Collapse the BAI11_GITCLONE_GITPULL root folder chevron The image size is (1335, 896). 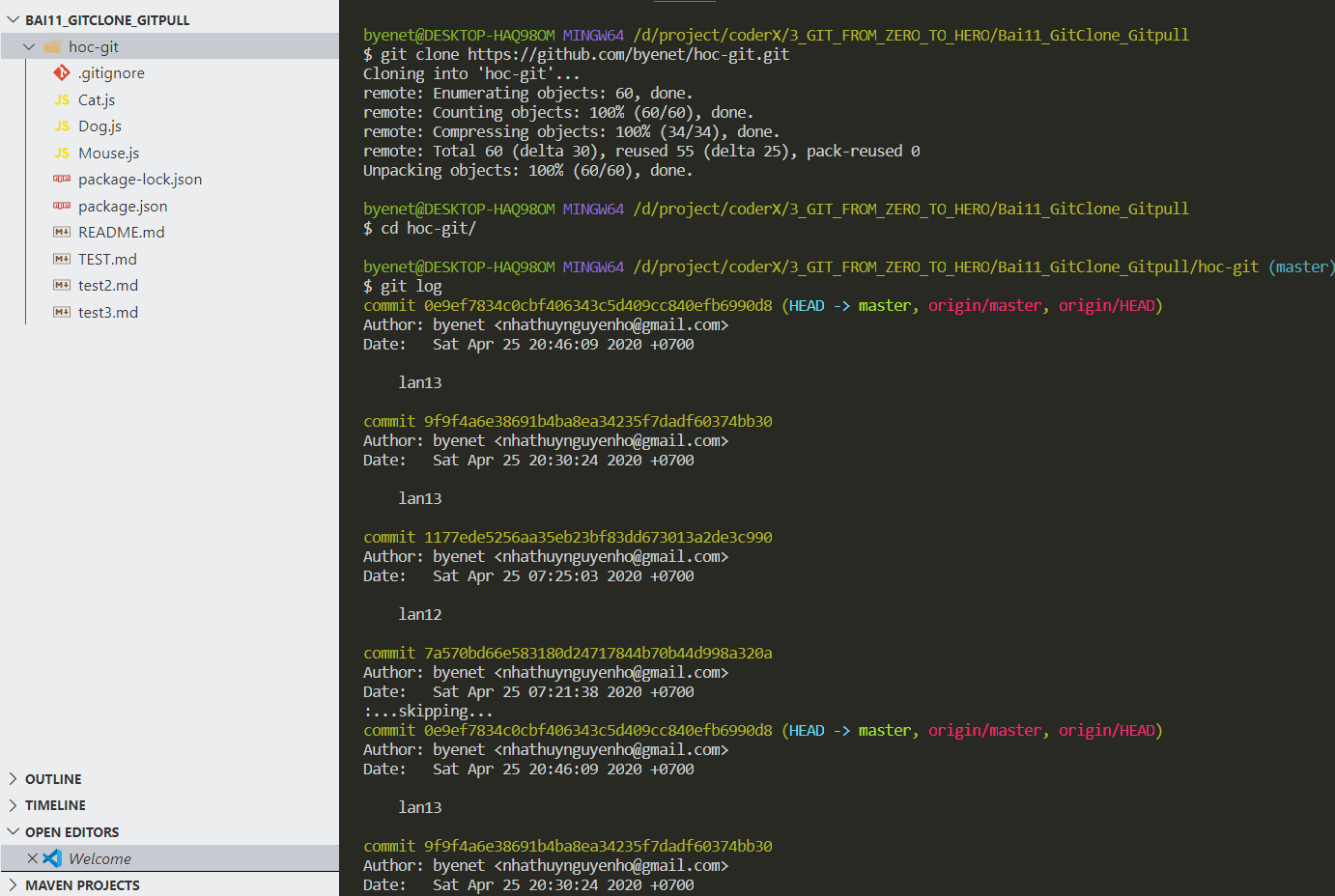coord(13,19)
